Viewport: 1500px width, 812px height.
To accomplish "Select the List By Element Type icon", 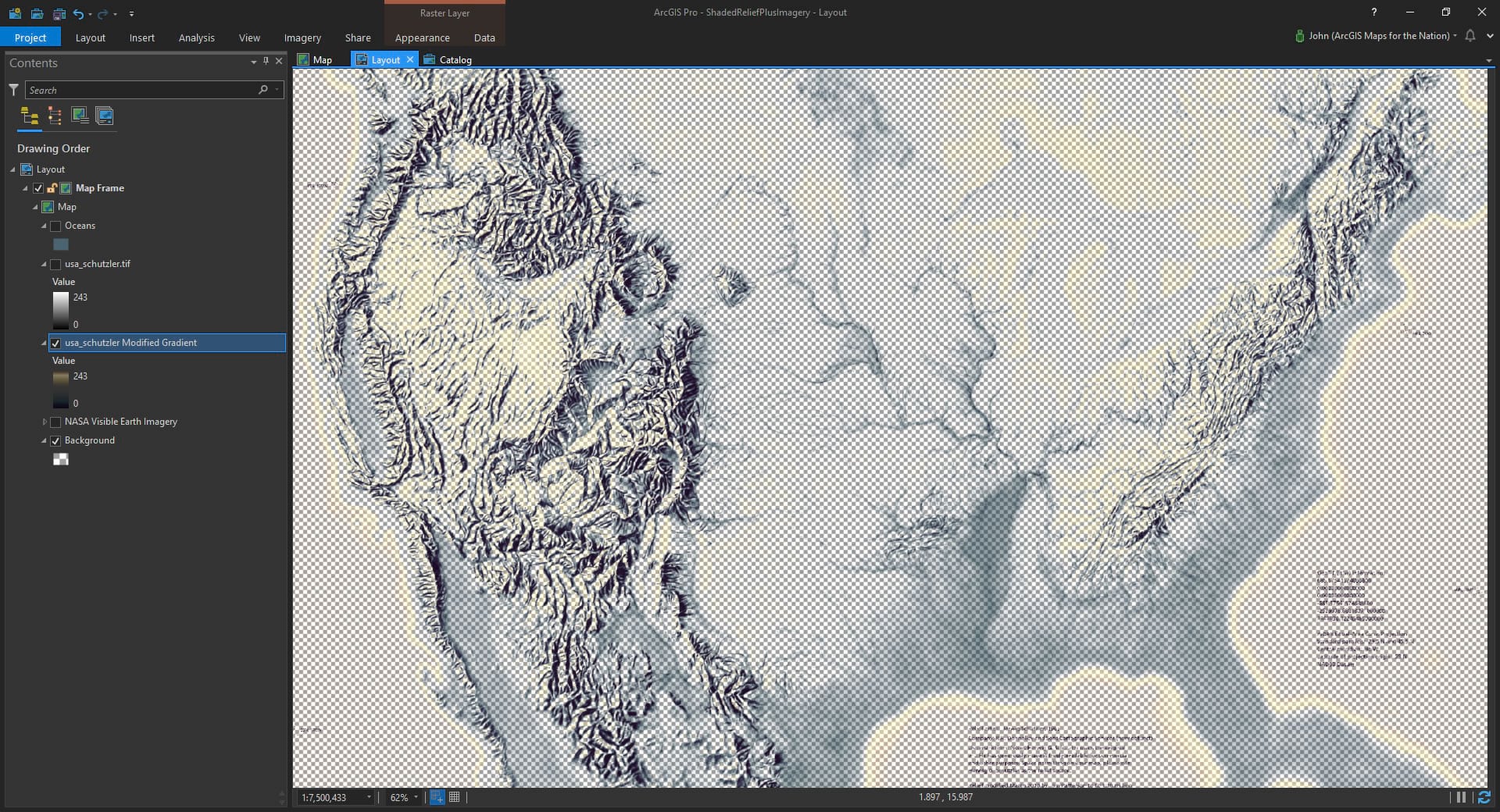I will point(55,116).
